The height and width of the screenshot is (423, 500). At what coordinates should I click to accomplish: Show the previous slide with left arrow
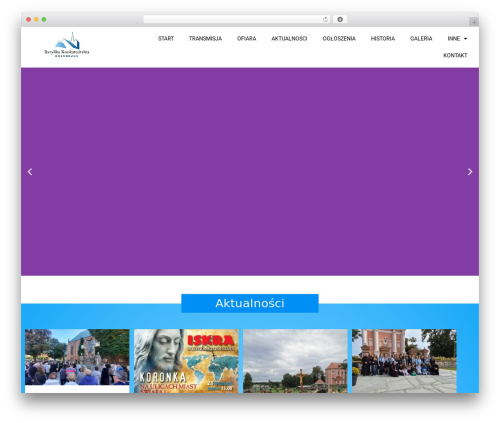pos(30,172)
